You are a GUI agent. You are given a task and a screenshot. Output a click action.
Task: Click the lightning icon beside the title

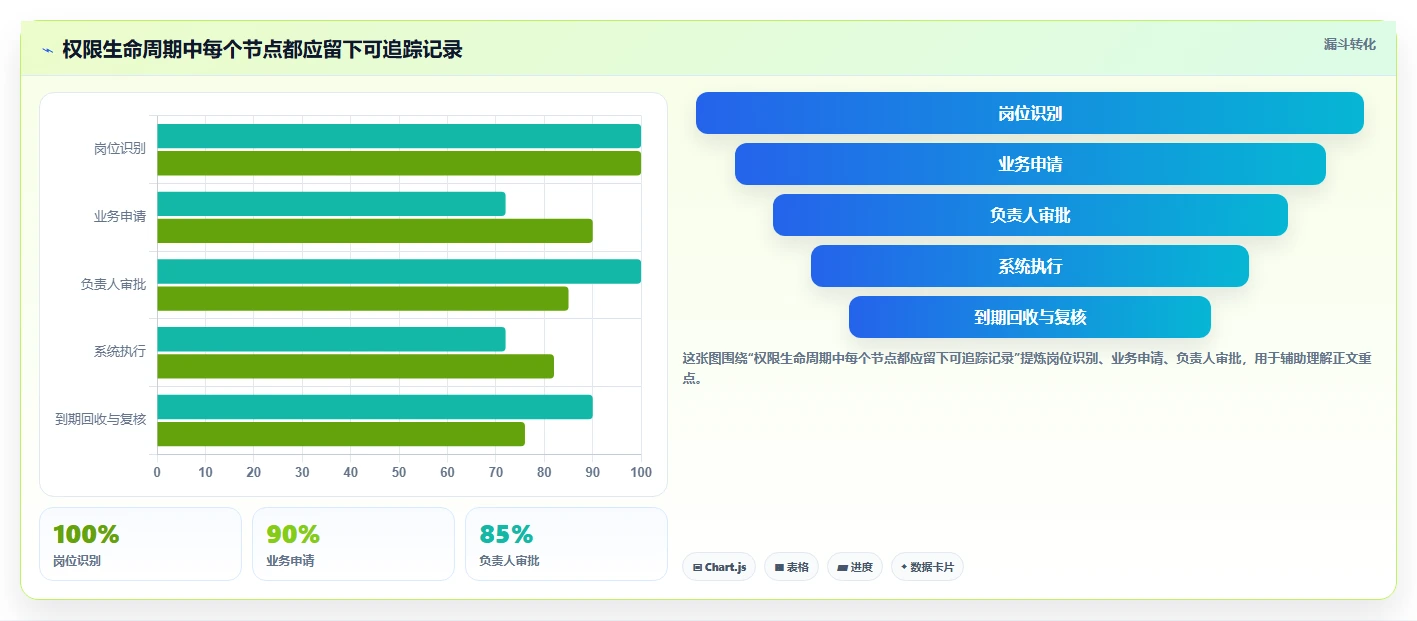(47, 50)
